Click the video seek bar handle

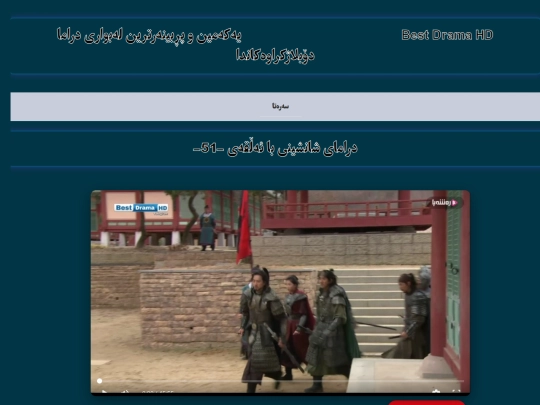pyautogui.click(x=100, y=381)
